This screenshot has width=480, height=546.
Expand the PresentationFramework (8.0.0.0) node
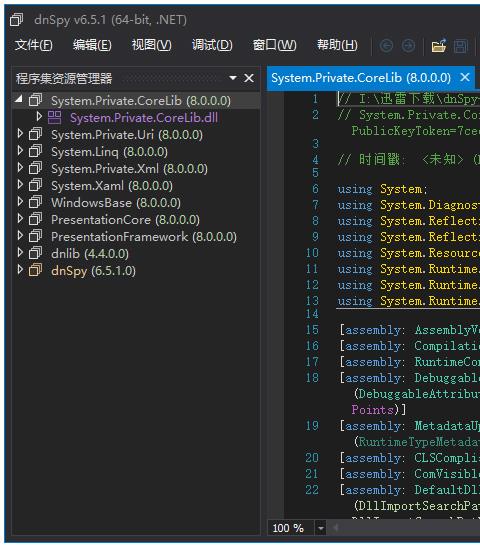coord(20,236)
